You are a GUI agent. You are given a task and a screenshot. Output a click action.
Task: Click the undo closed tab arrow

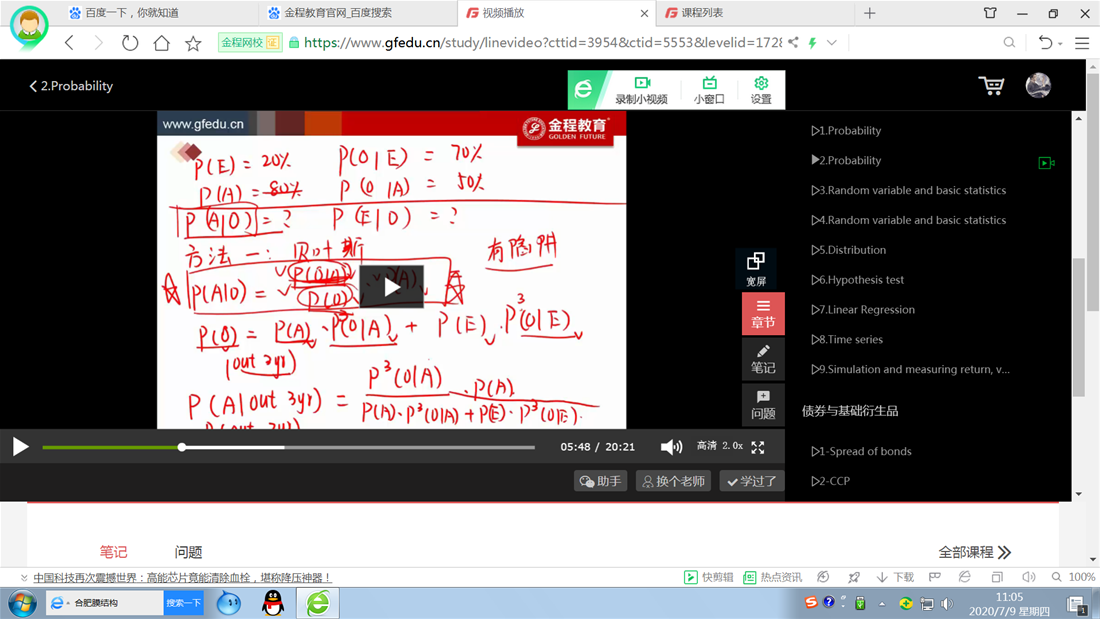[1045, 43]
